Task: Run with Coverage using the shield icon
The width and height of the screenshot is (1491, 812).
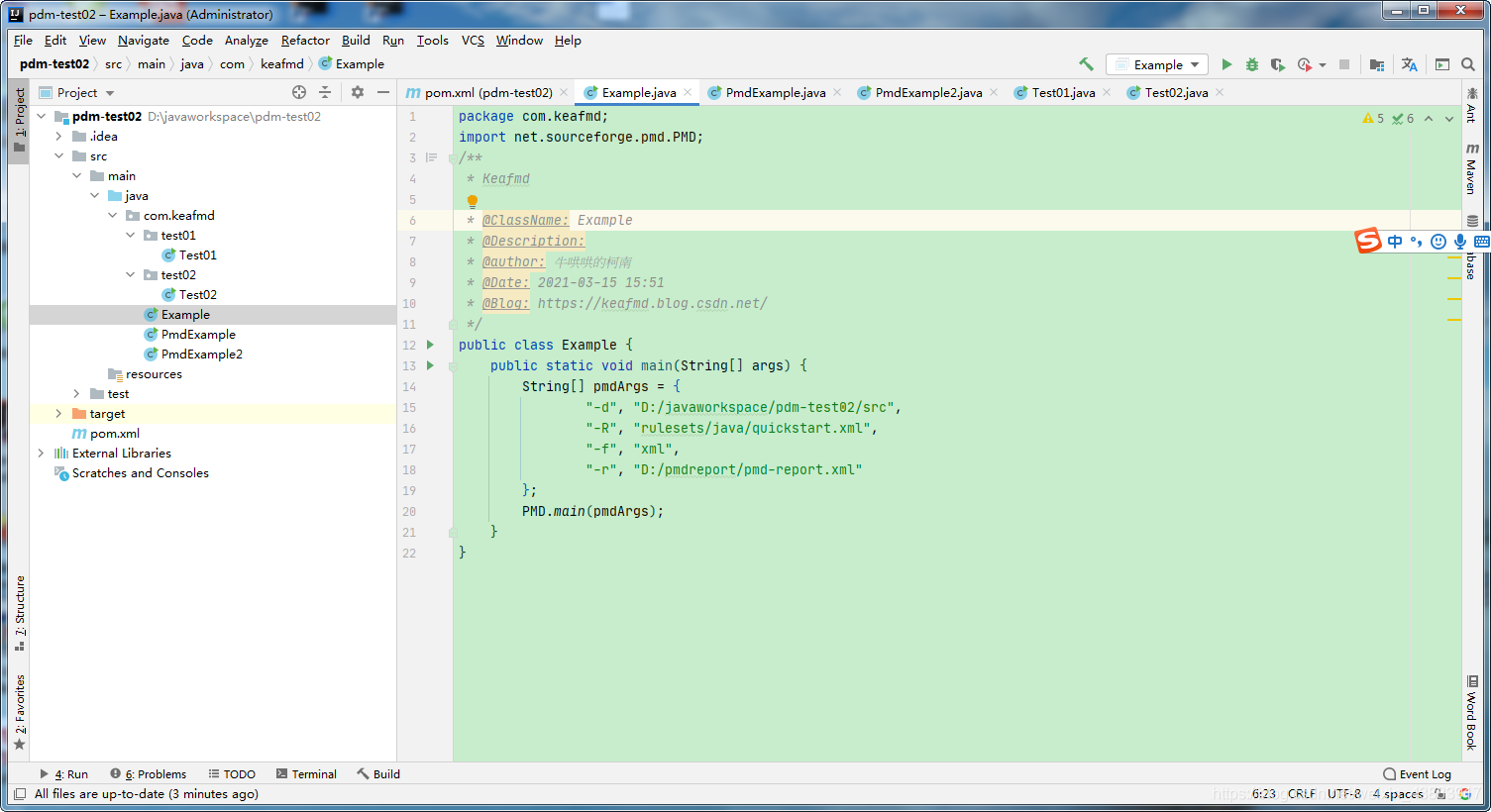Action: pos(1278,64)
